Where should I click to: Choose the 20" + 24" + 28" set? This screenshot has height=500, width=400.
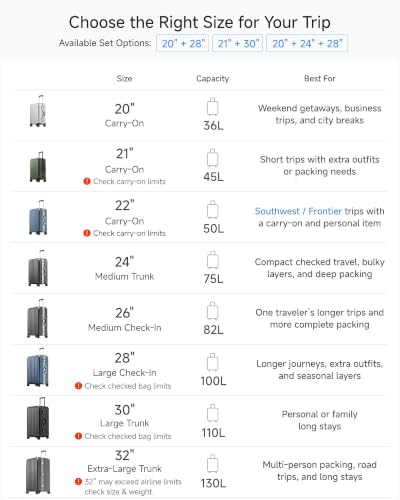[307, 43]
